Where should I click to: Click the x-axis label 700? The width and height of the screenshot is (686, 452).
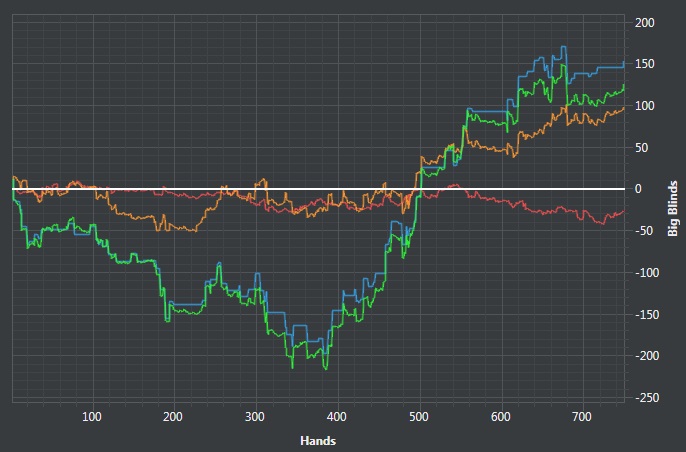(582, 417)
